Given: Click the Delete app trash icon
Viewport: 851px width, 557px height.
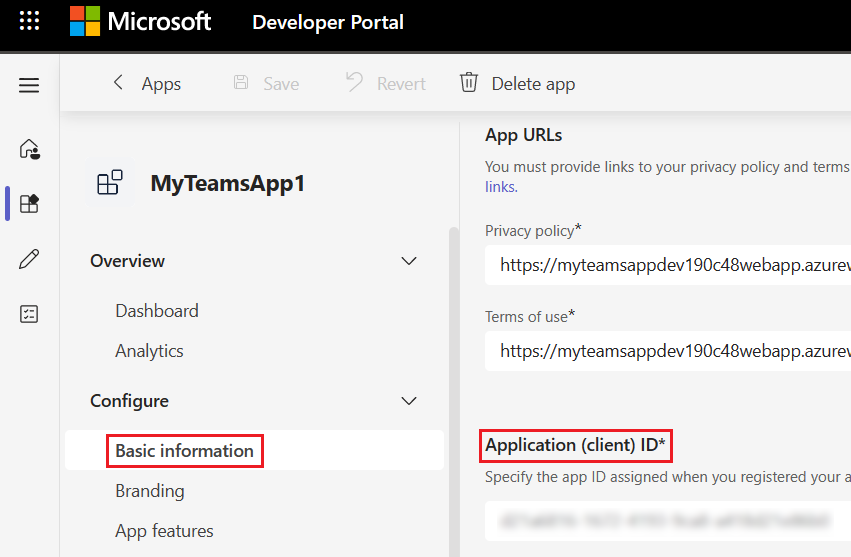Looking at the screenshot, I should (469, 83).
